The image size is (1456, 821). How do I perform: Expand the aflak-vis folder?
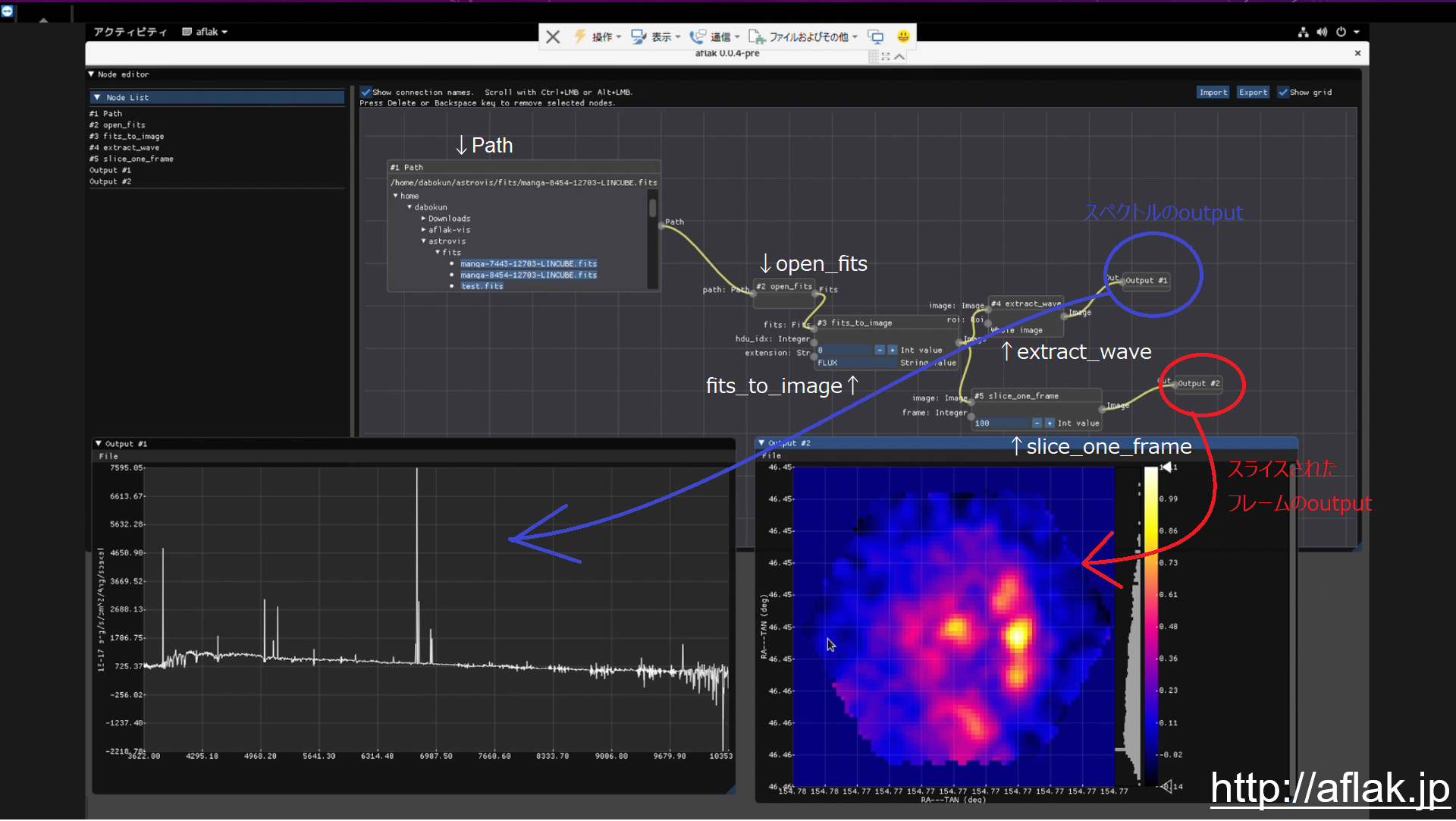[x=423, y=230]
